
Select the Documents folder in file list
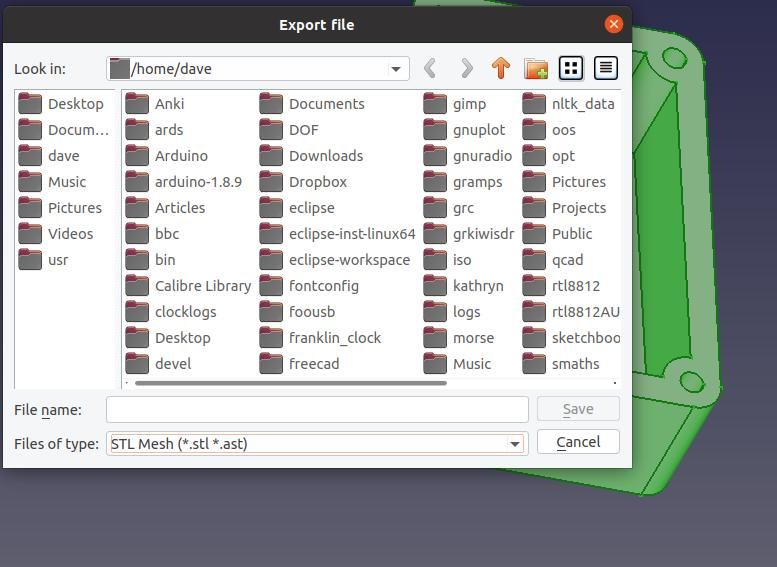[312, 104]
